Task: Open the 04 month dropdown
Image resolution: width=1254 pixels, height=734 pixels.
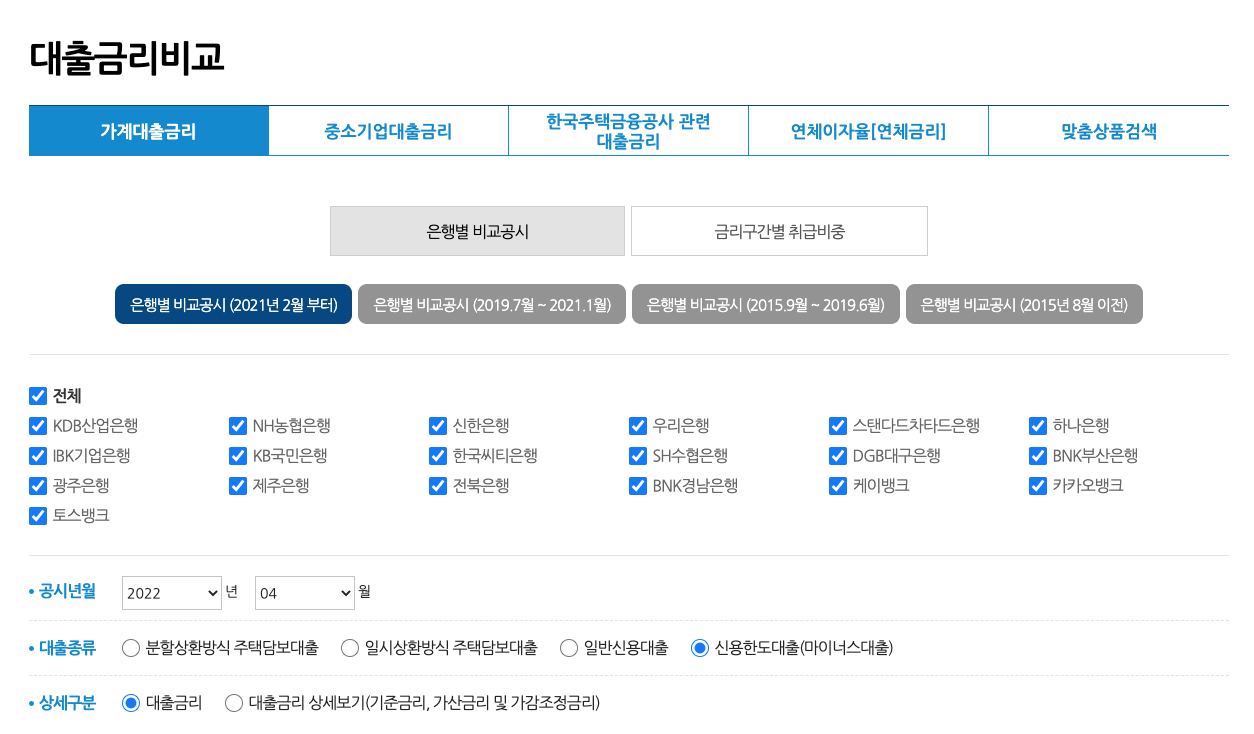Action: pos(305,593)
